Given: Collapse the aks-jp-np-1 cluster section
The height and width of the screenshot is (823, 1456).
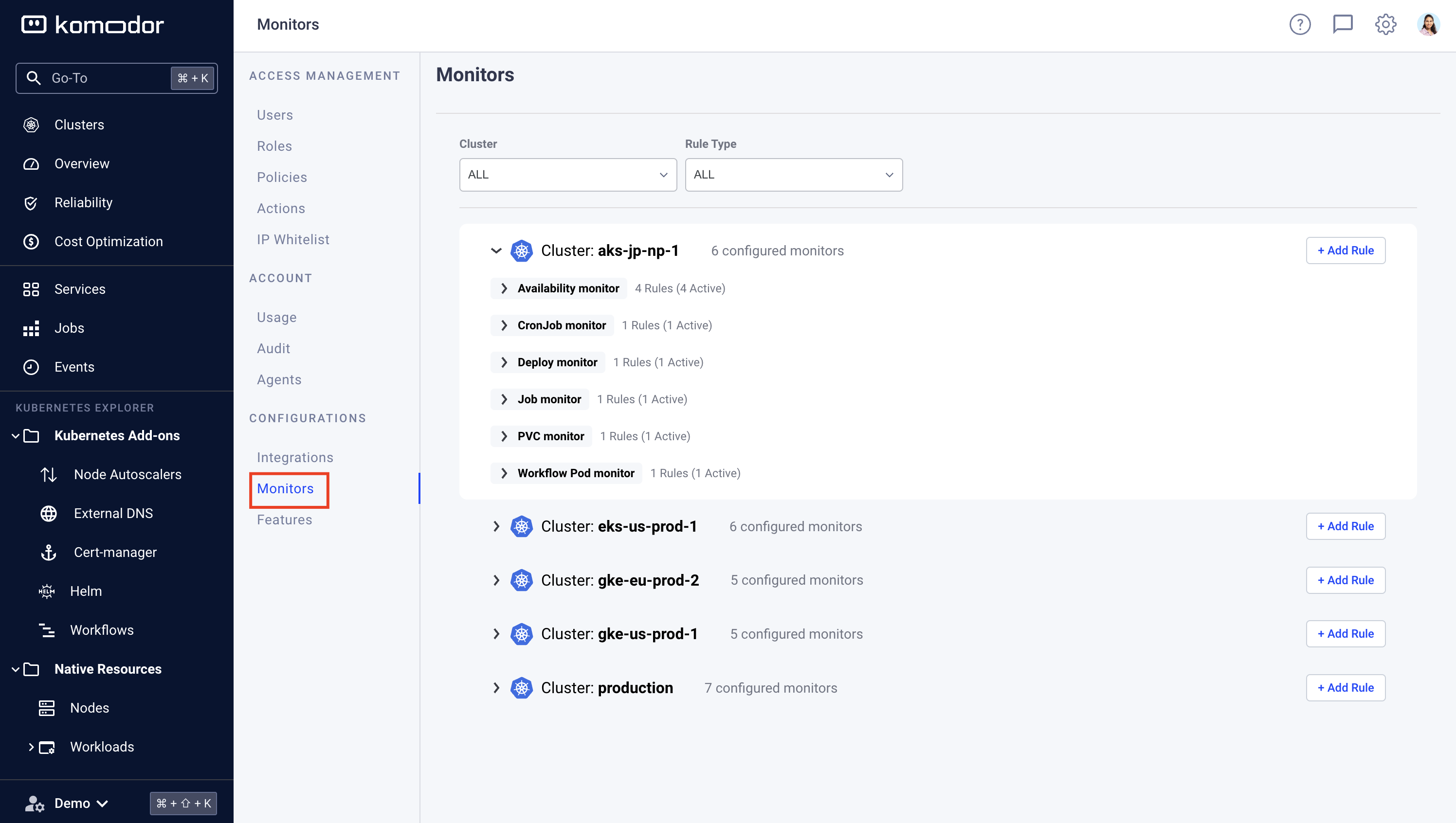Looking at the screenshot, I should coord(496,251).
